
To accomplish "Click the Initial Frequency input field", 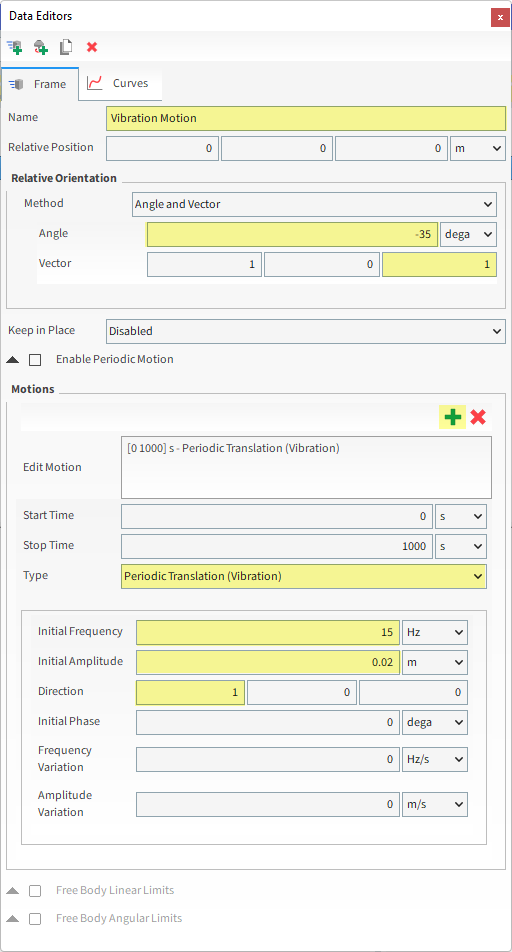I will (x=268, y=632).
